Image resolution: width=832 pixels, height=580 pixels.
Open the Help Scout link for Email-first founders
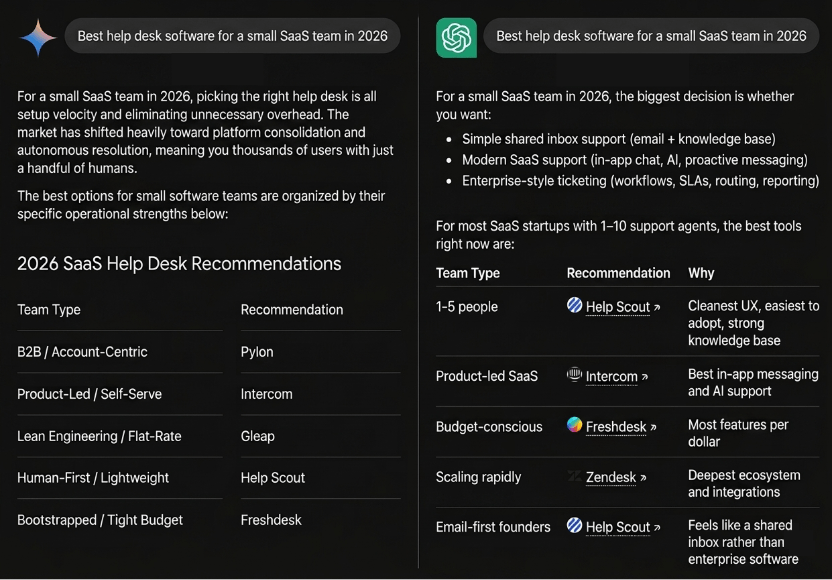[618, 527]
